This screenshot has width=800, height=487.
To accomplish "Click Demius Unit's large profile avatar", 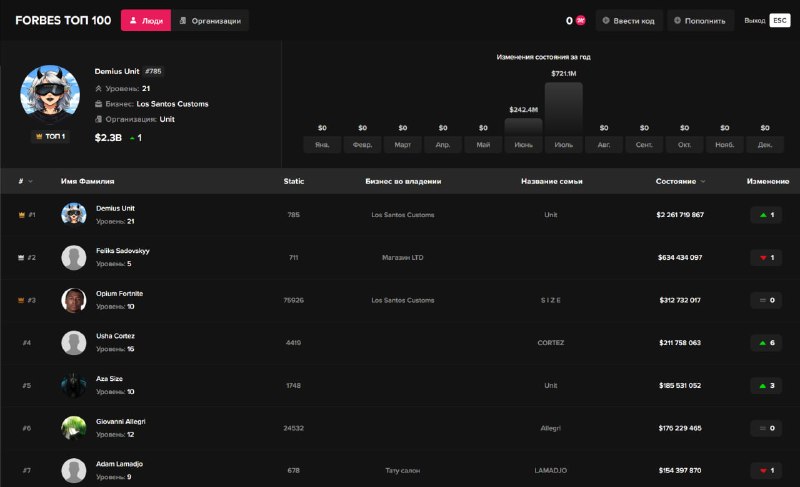I will pyautogui.click(x=50, y=94).
